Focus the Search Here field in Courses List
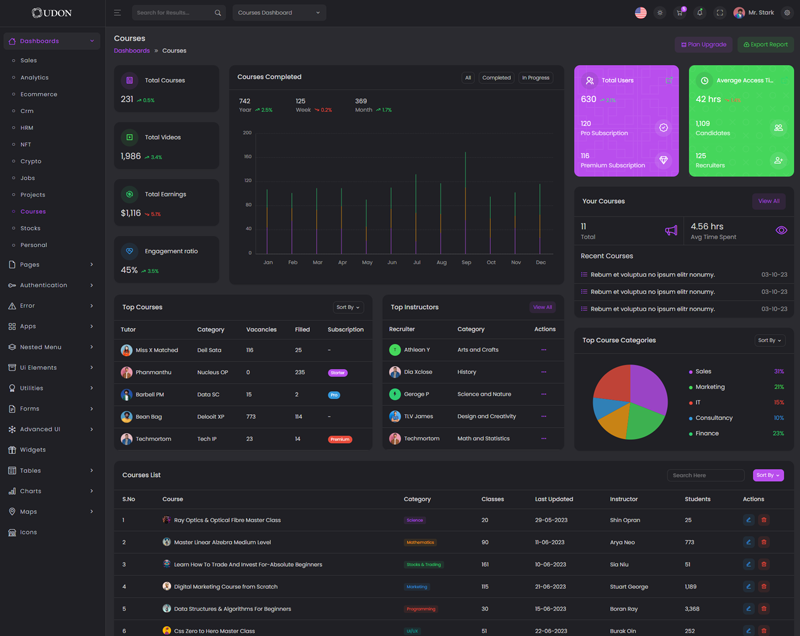This screenshot has height=636, width=800. tap(706, 475)
